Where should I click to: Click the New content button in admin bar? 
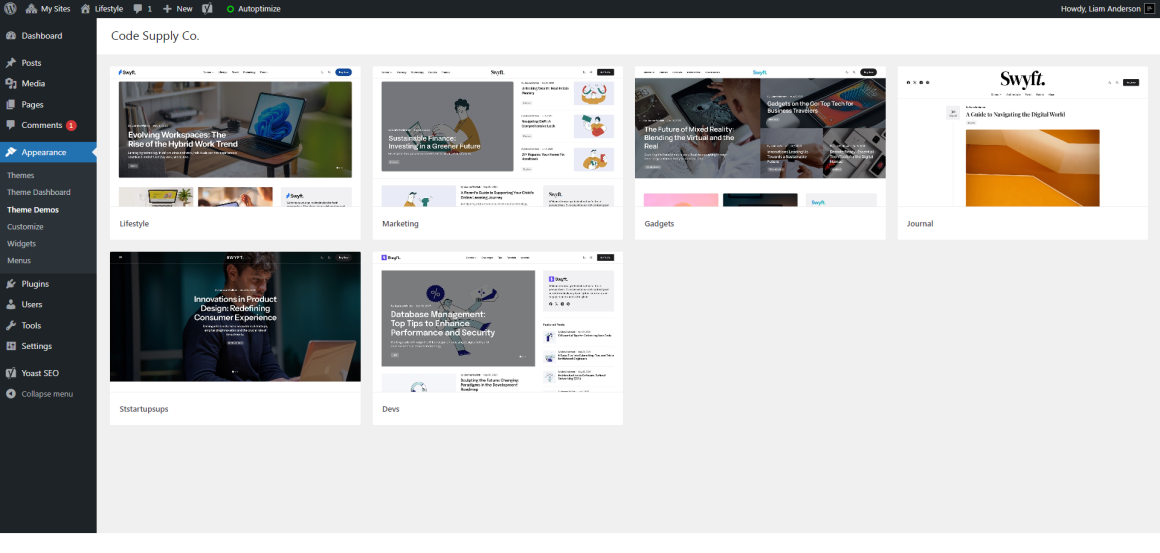click(178, 9)
